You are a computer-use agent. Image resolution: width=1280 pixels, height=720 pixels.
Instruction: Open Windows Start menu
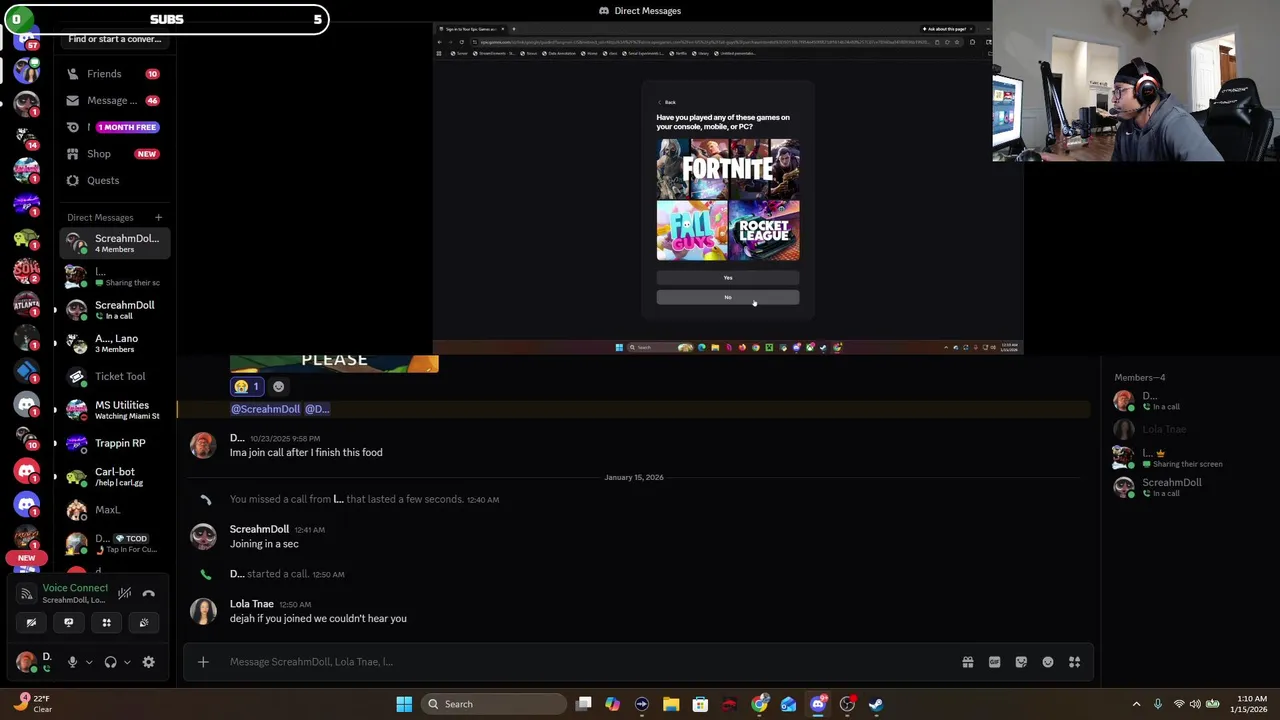(x=404, y=704)
